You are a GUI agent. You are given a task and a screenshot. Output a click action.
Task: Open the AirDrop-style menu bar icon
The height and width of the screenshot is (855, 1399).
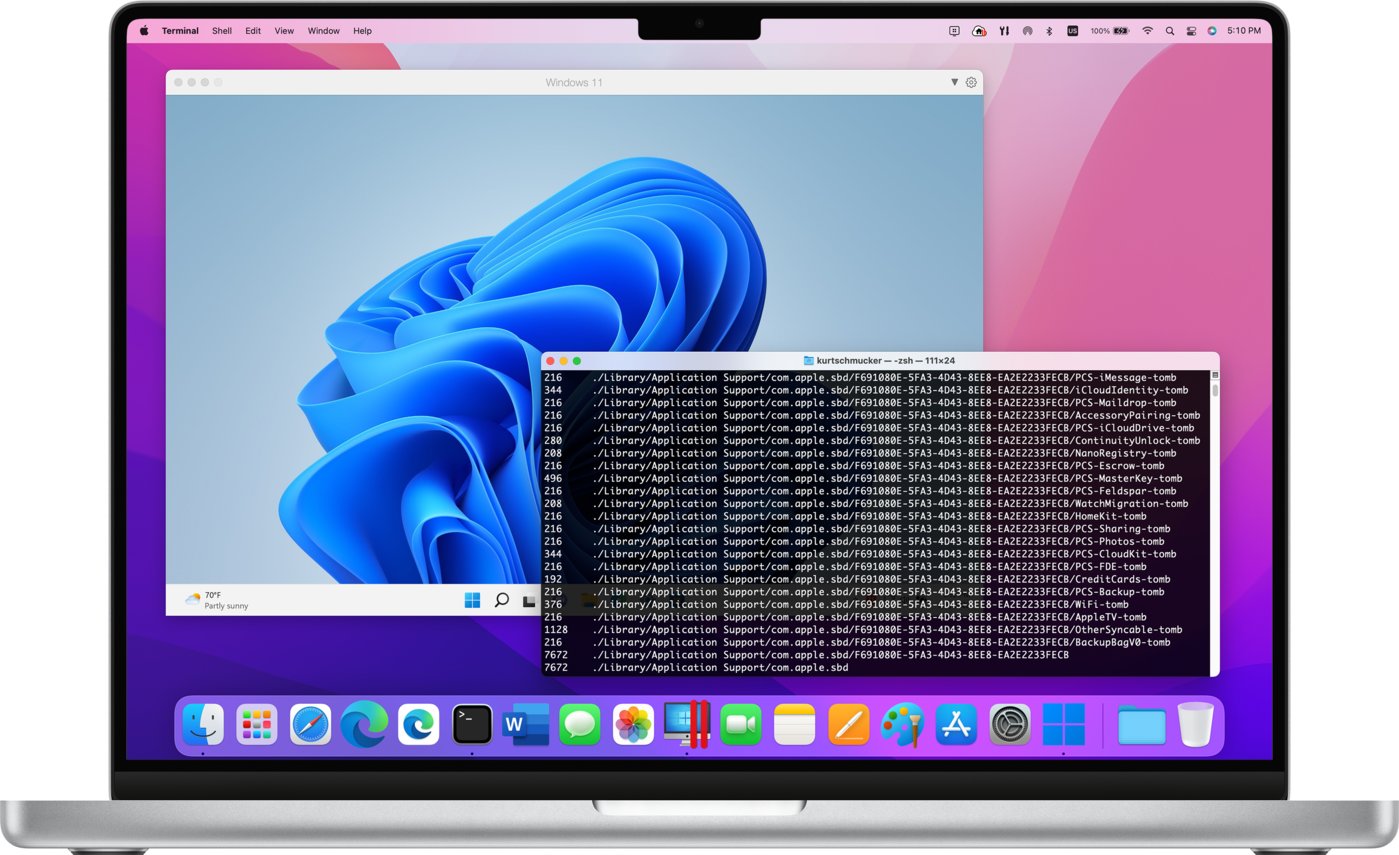[x=1027, y=31]
